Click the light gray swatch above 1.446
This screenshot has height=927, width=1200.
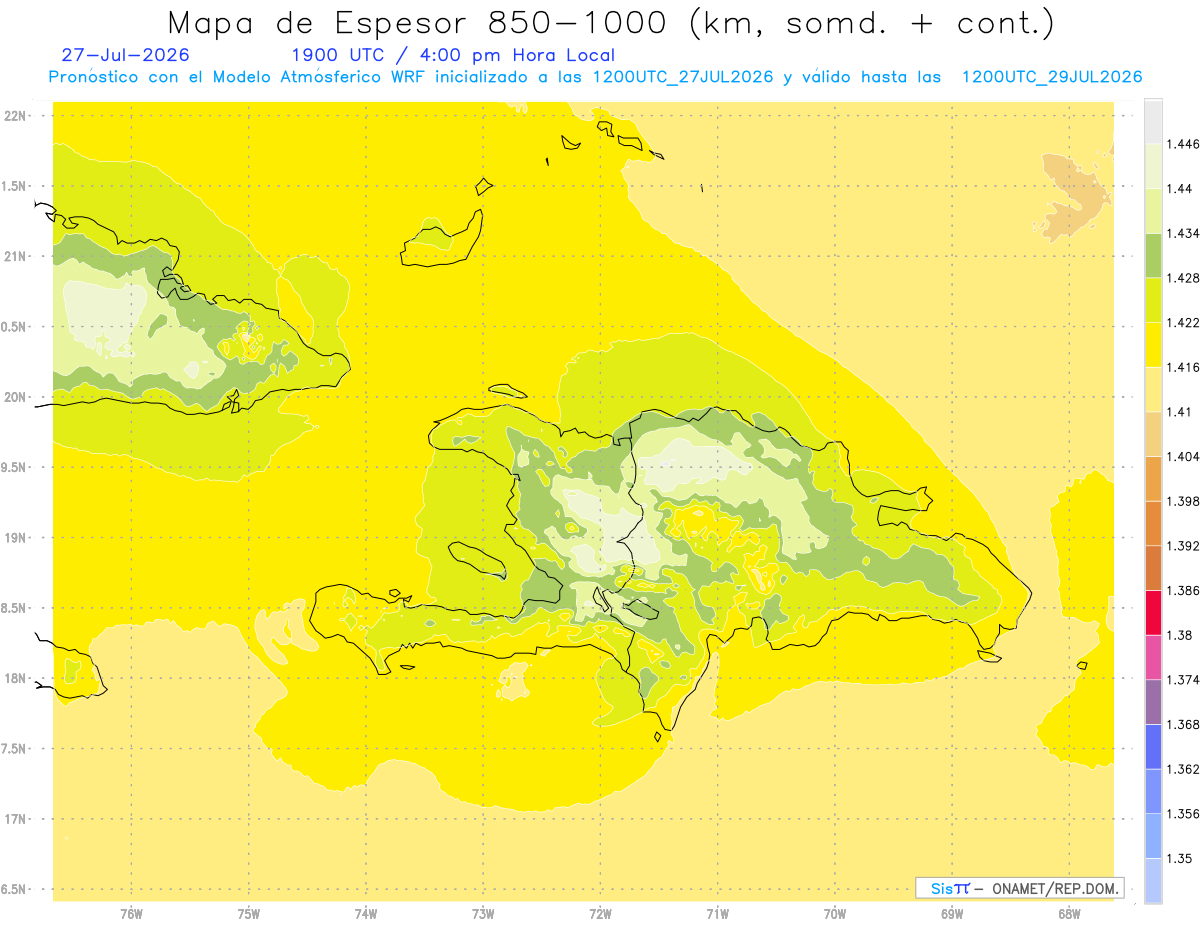pyautogui.click(x=1153, y=121)
